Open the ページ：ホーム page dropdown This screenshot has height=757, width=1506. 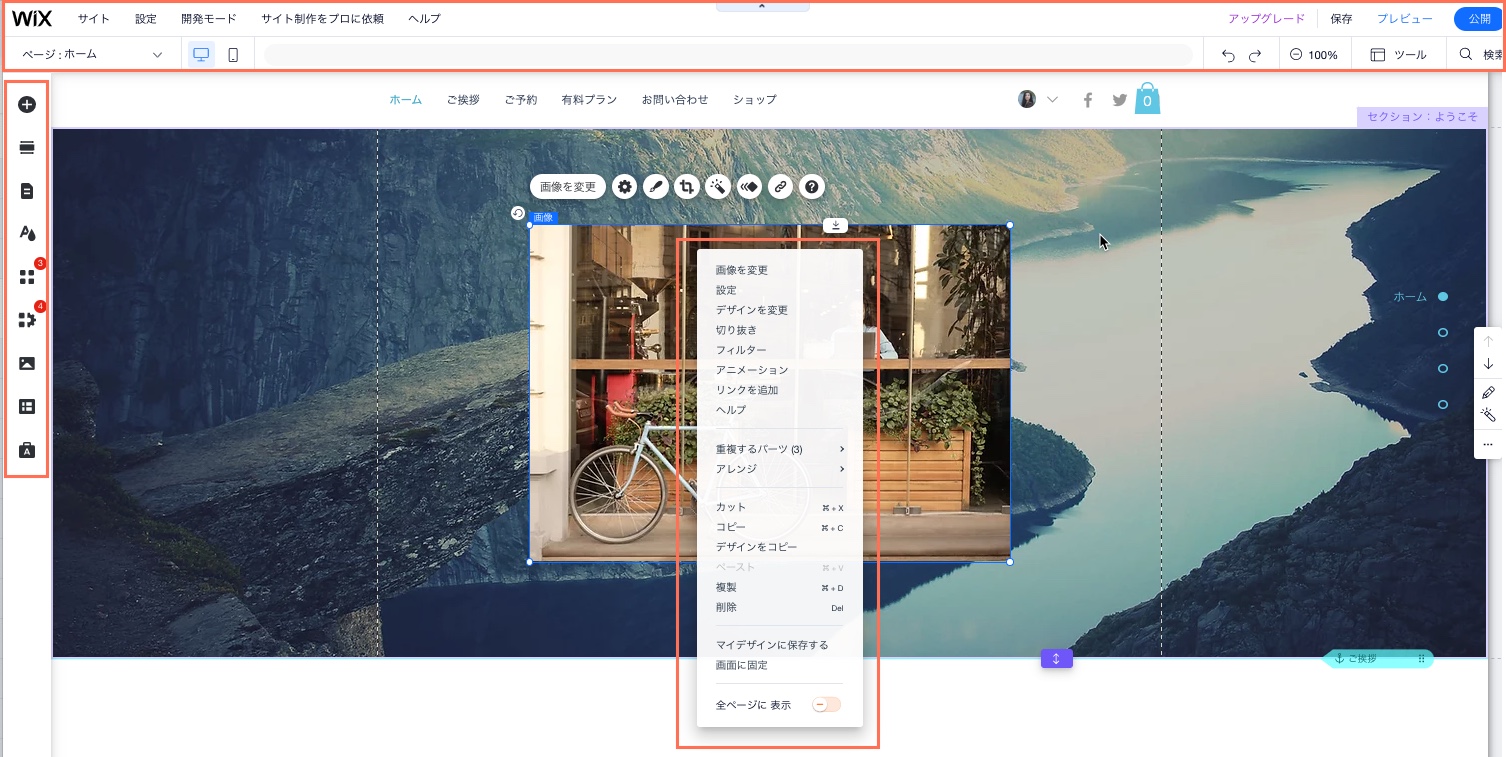pyautogui.click(x=92, y=55)
